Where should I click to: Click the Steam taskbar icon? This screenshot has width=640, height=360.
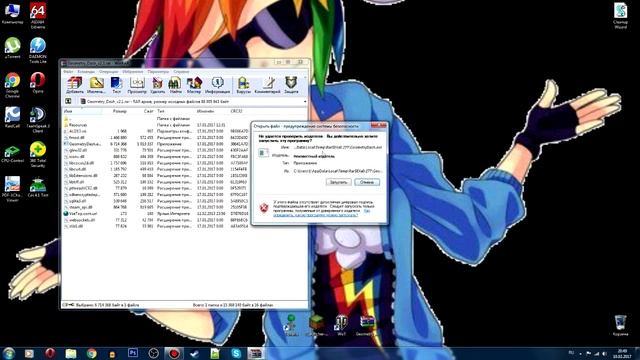(x=194, y=353)
